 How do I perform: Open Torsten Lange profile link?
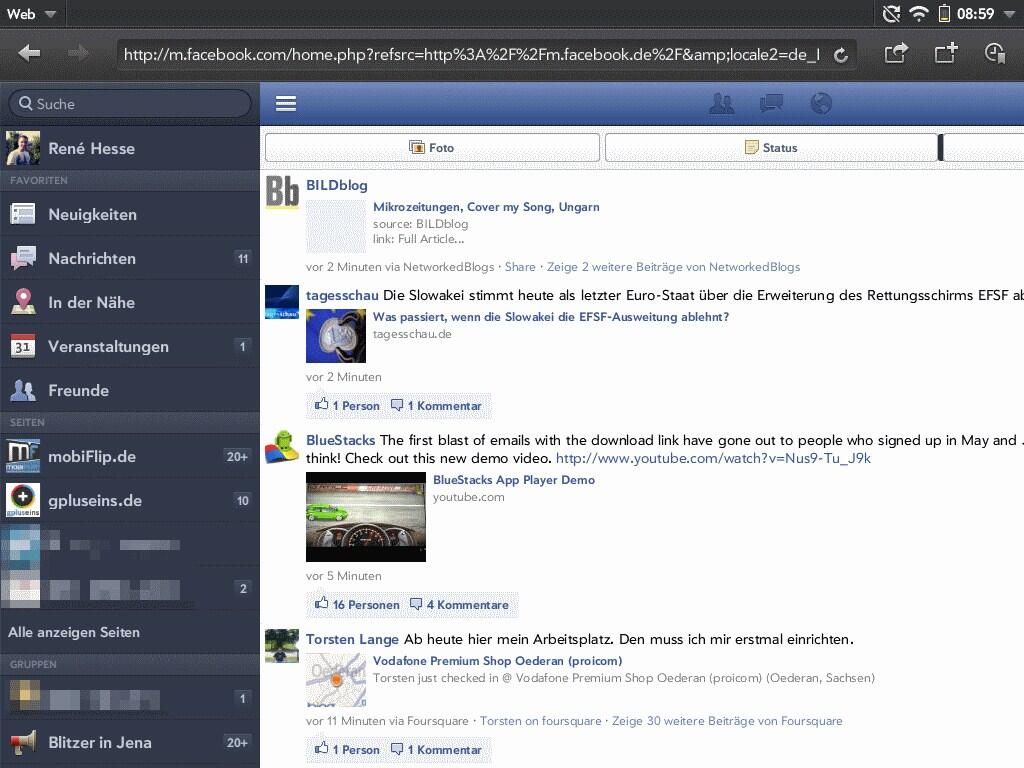pos(352,639)
